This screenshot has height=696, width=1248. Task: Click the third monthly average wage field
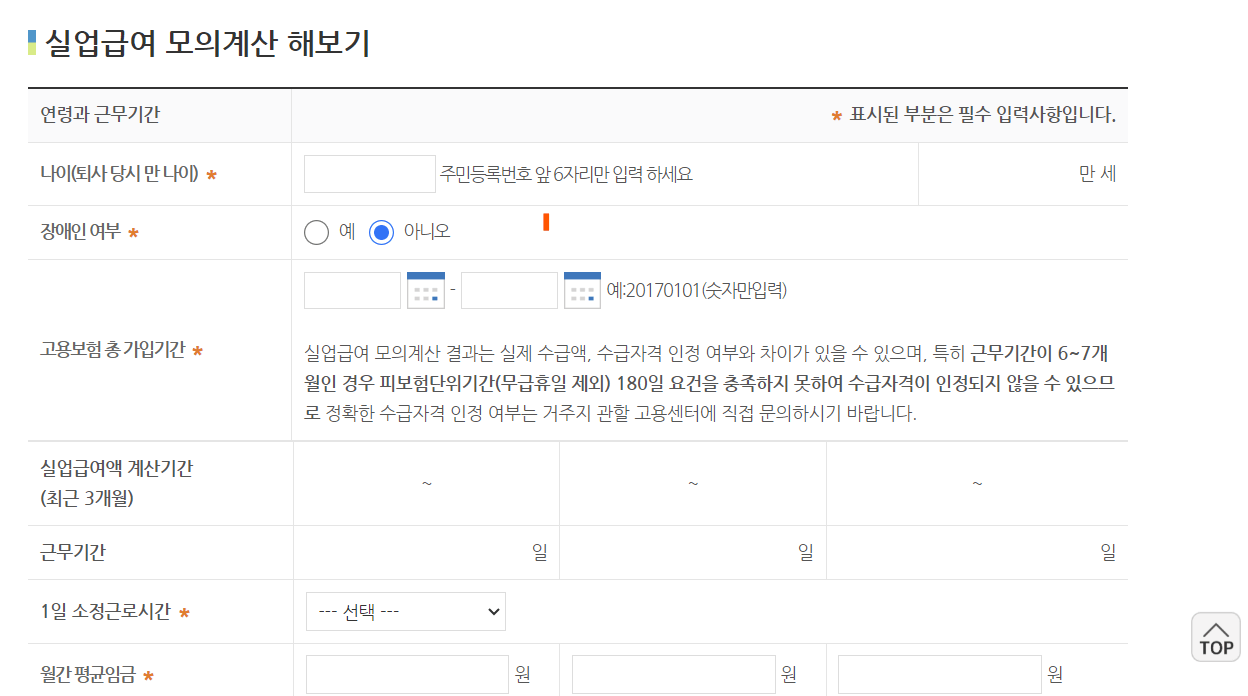pyautogui.click(x=938, y=673)
